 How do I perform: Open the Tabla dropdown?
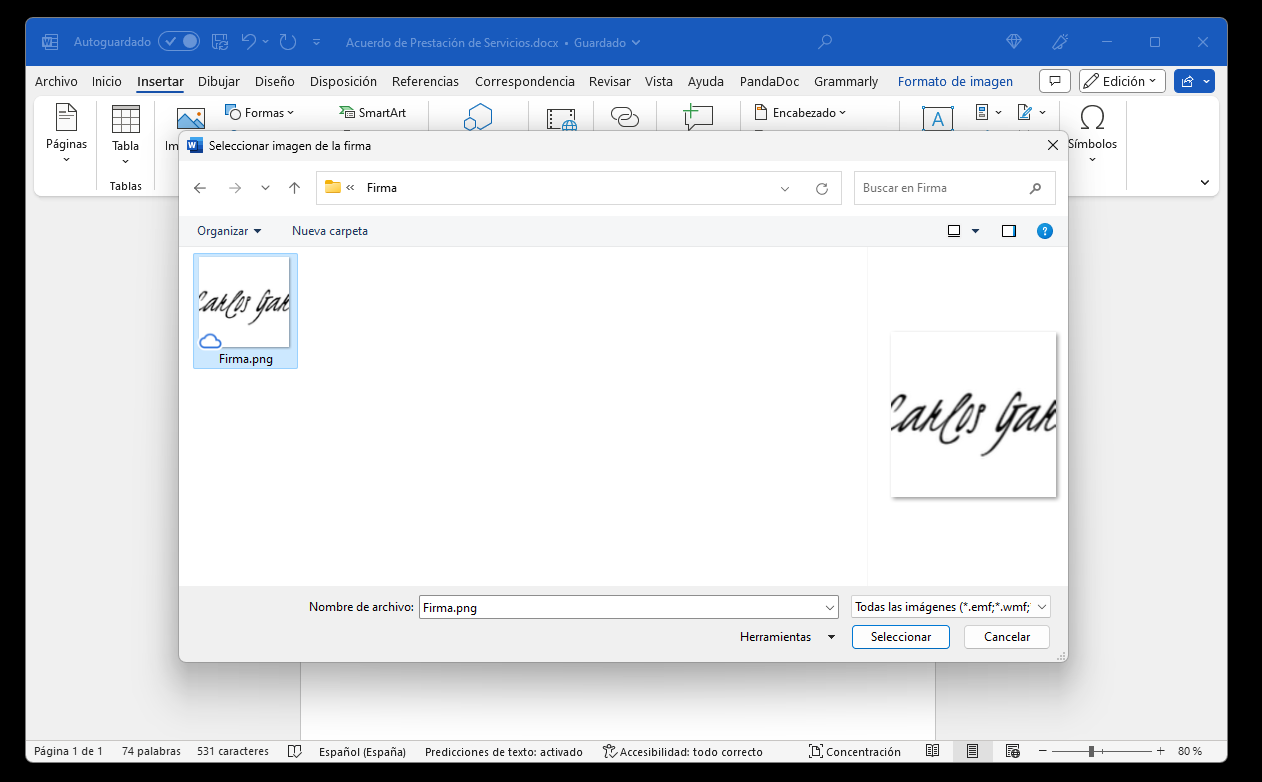point(126,134)
